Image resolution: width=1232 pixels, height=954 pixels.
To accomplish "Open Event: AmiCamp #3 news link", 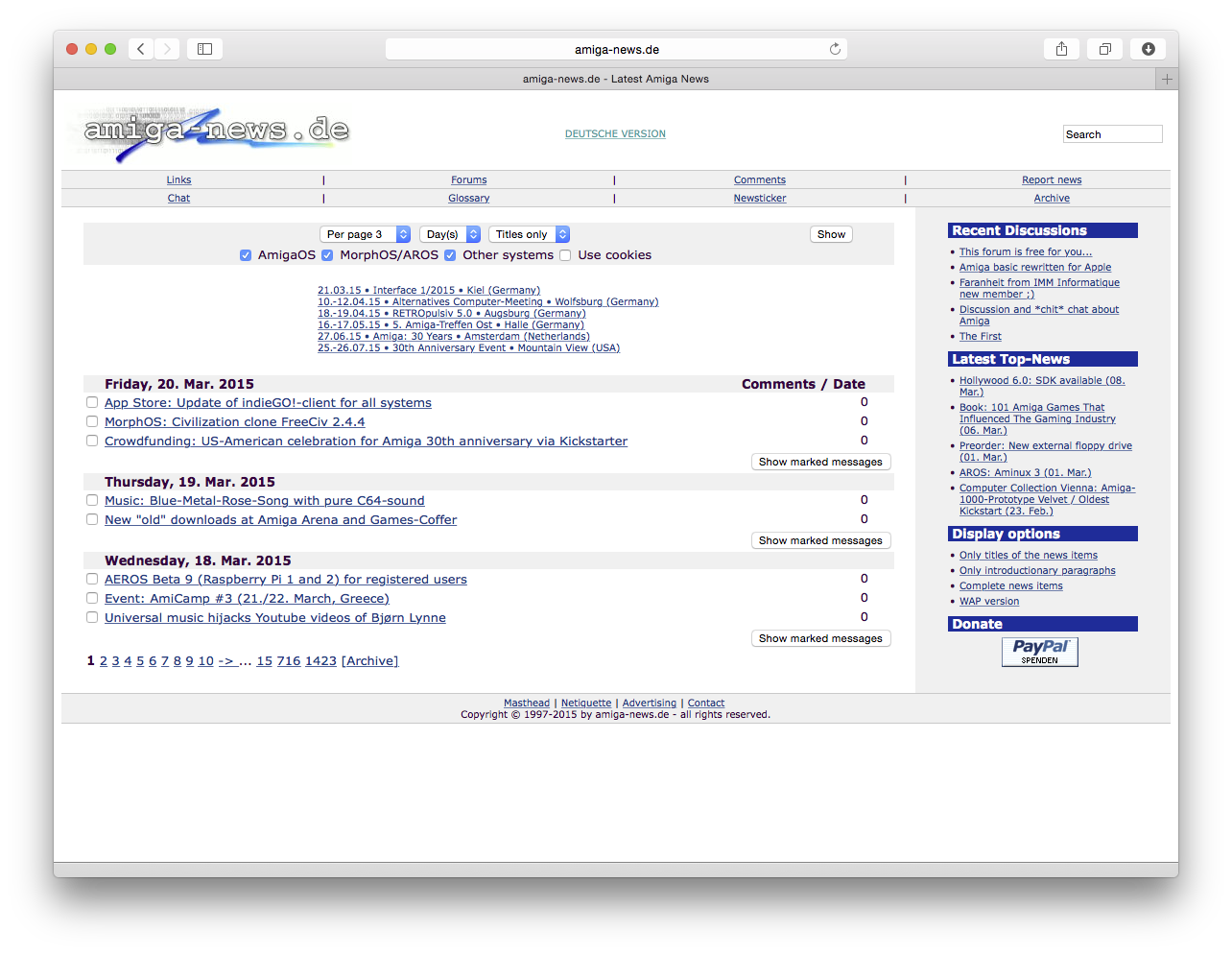I will pos(247,598).
